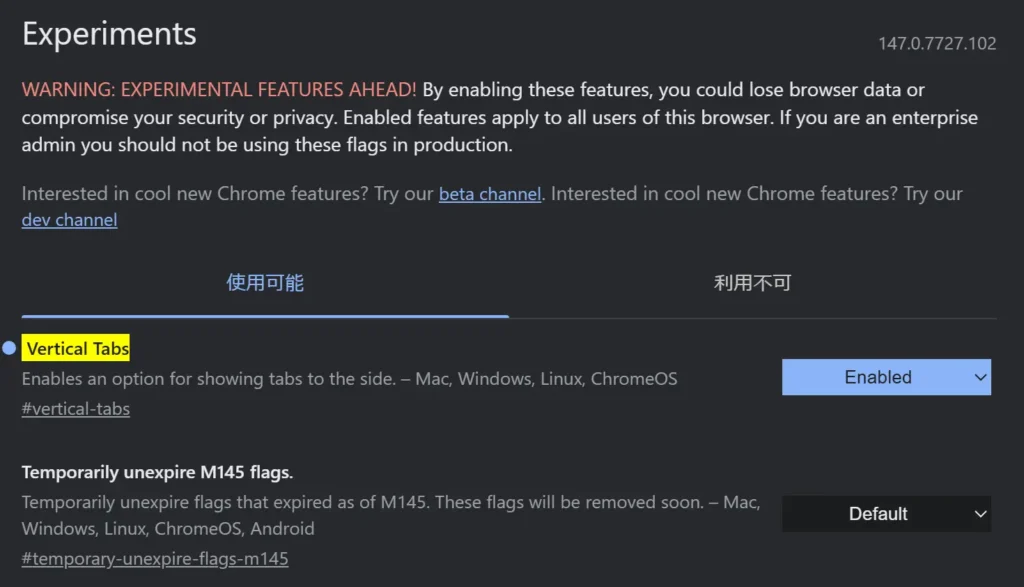
Task: Switch to the 使用可能 tab
Action: coord(265,283)
